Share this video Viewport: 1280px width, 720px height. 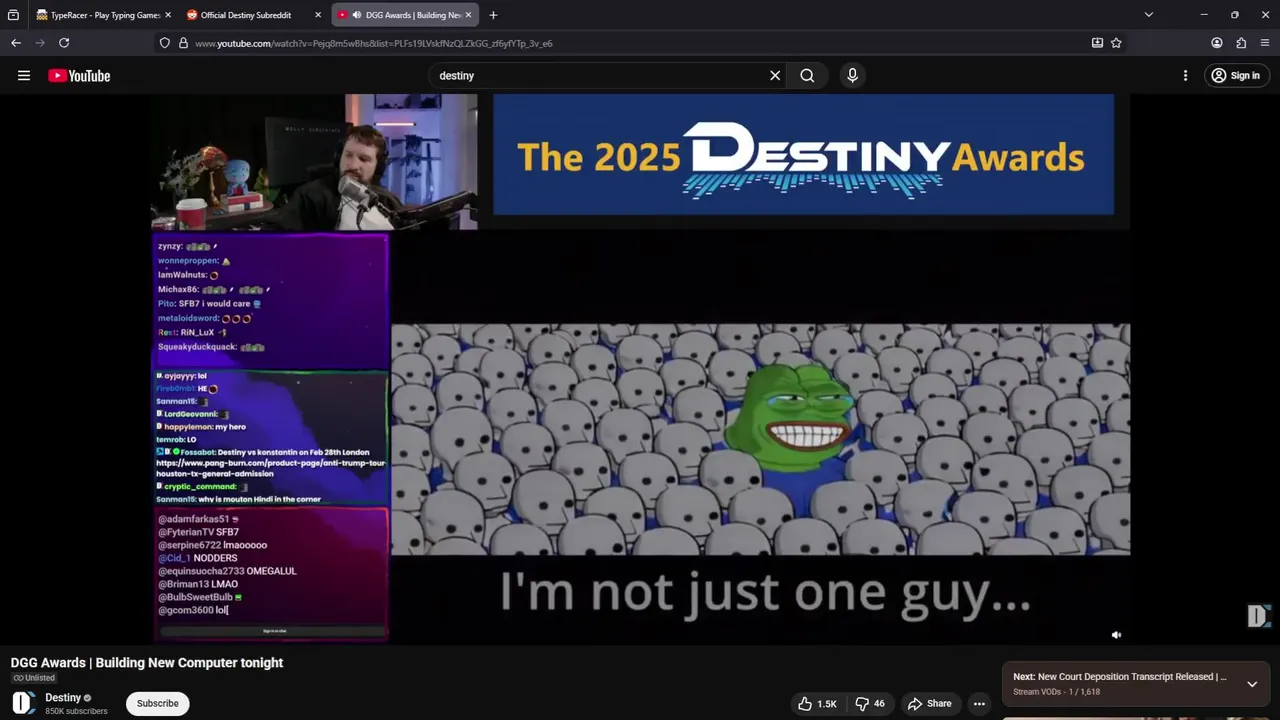[929, 704]
